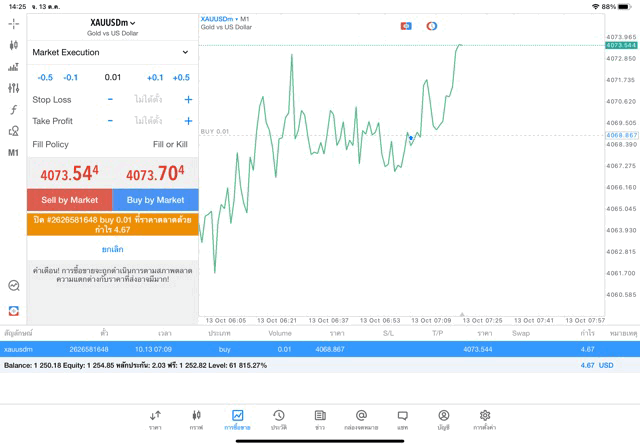Switch to the Chart tab in bottom bar
The image size is (640, 447).
pos(196,420)
